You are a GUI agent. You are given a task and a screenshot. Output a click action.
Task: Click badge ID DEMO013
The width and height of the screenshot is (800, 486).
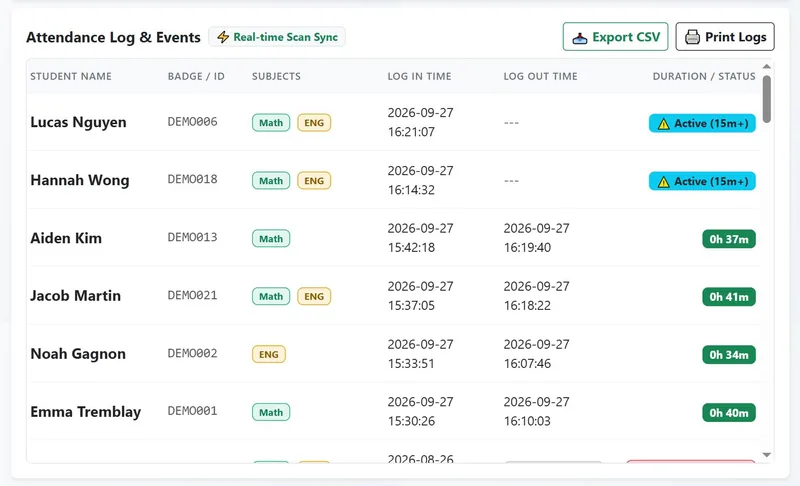[193, 238]
